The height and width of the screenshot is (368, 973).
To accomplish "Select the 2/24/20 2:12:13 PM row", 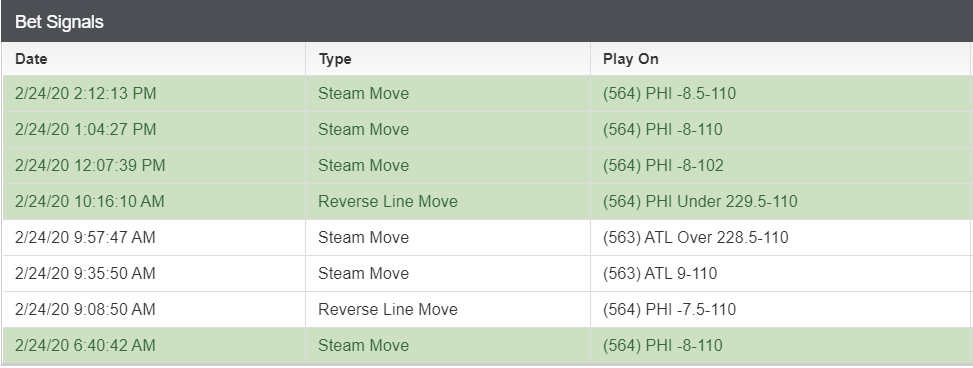I will [x=487, y=94].
